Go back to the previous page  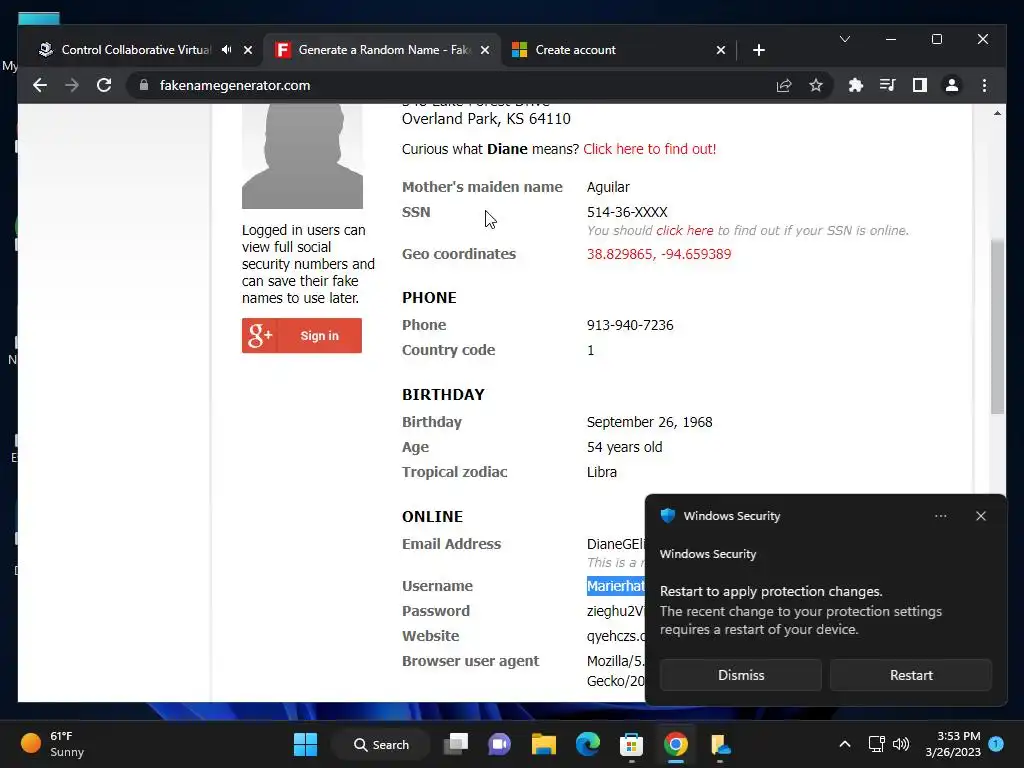[40, 86]
